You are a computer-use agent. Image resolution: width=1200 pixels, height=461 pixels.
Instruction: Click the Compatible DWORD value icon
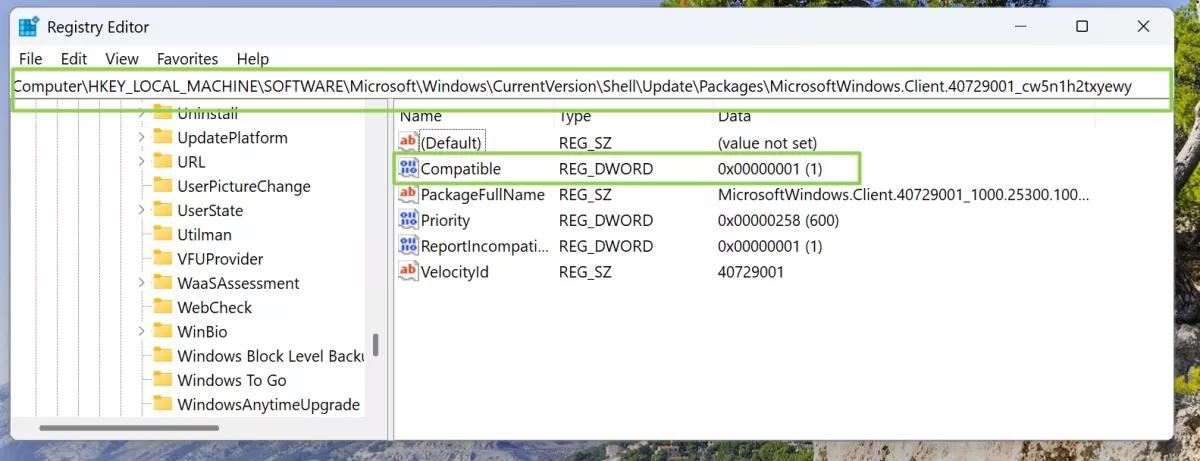click(408, 169)
